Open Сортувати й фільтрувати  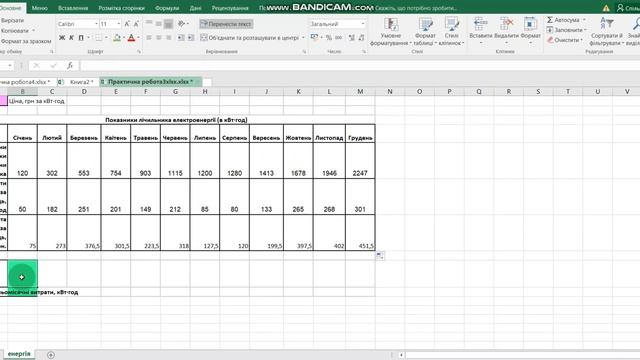coord(606,31)
